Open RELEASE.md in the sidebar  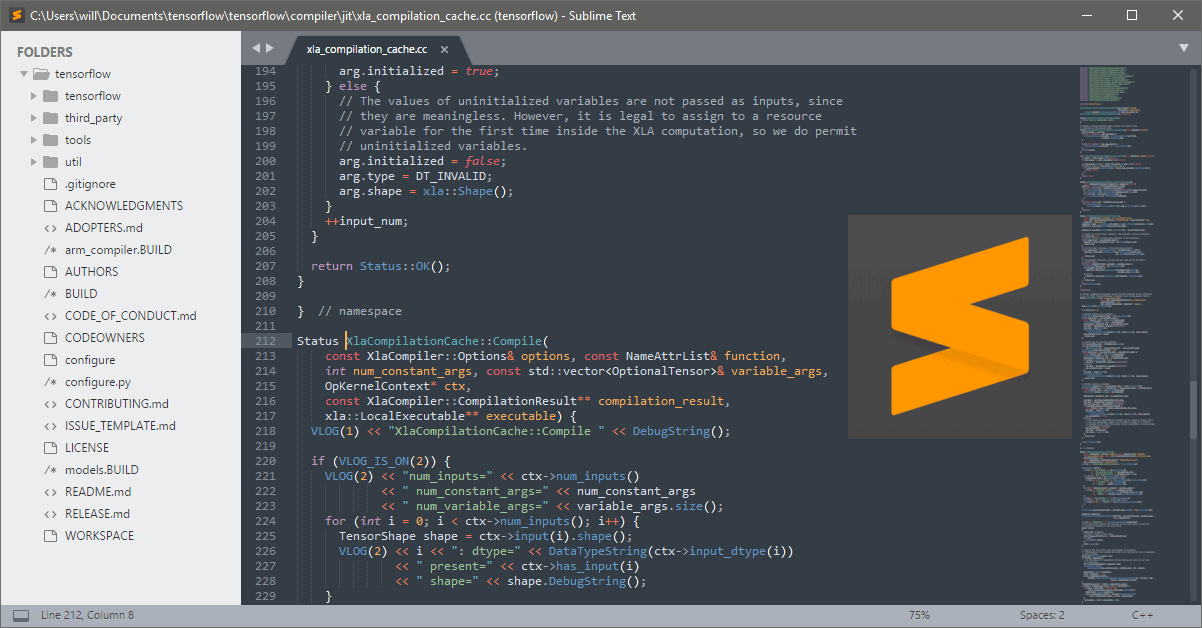[x=98, y=514]
